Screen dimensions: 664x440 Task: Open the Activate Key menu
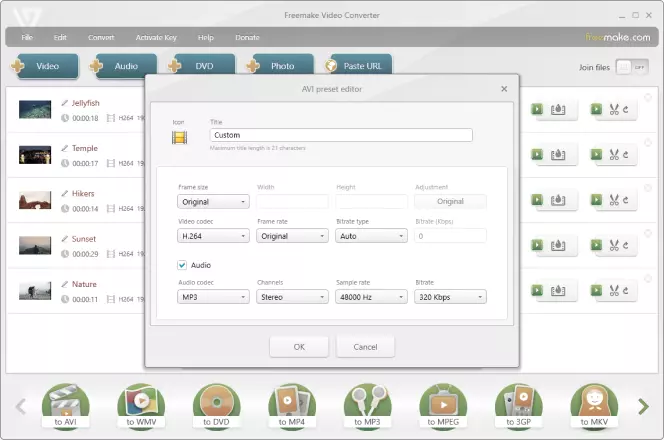[156, 37]
